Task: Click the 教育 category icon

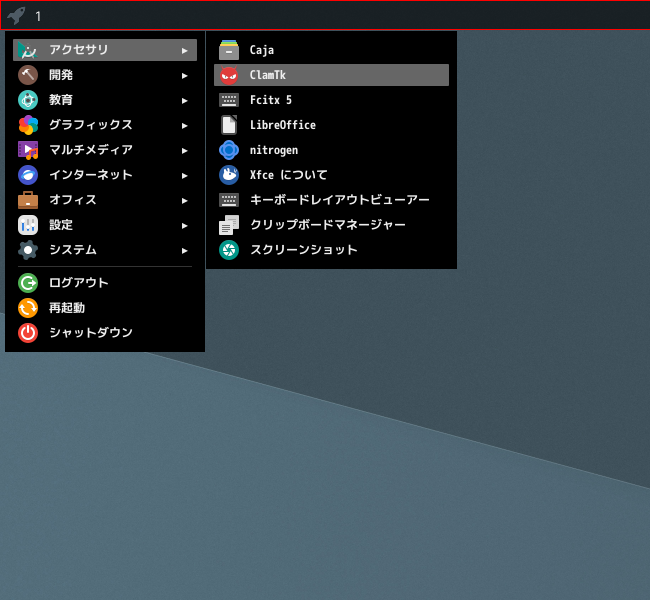Action: (x=28, y=100)
